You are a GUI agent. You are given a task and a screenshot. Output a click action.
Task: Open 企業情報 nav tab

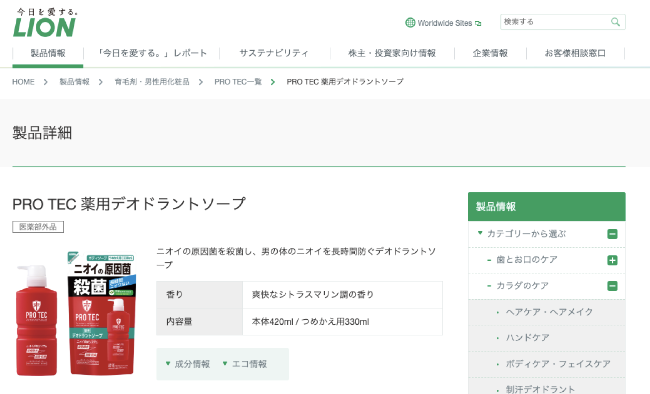490,53
